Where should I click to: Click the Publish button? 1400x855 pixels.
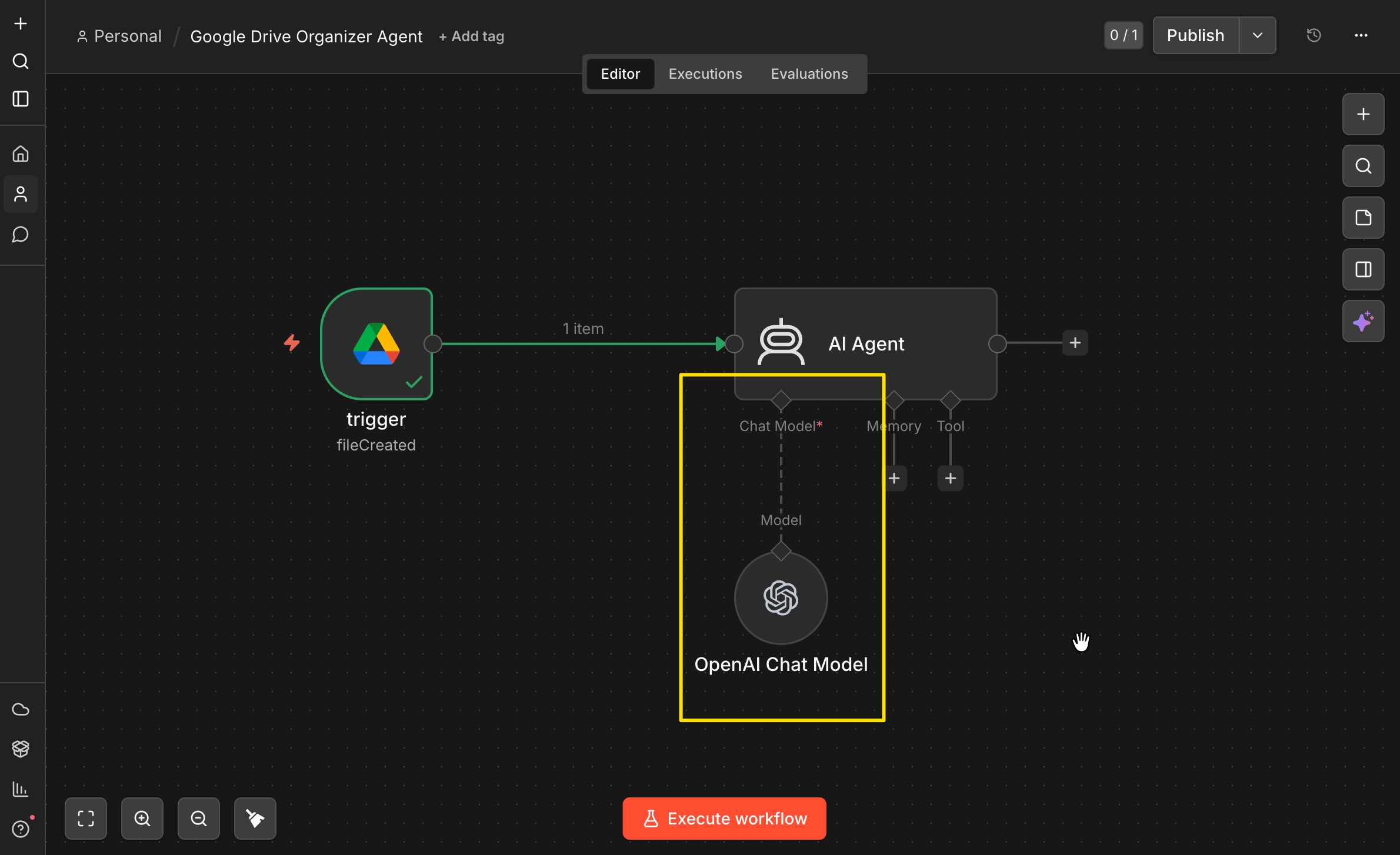[x=1196, y=35]
